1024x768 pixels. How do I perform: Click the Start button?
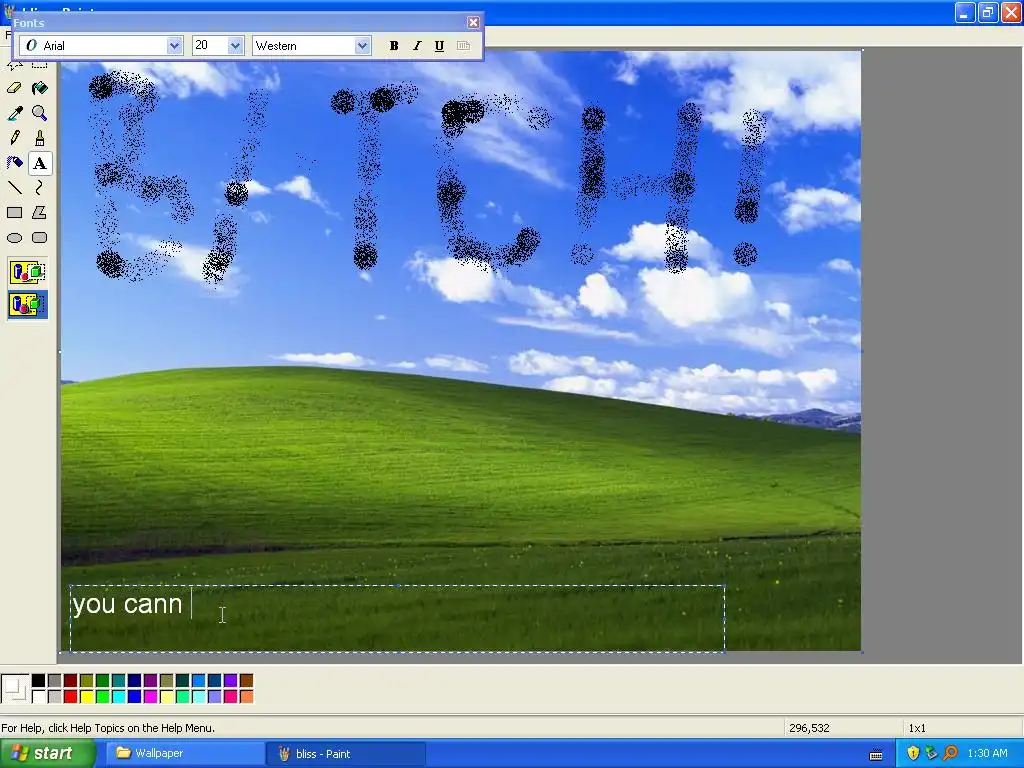[47, 754]
